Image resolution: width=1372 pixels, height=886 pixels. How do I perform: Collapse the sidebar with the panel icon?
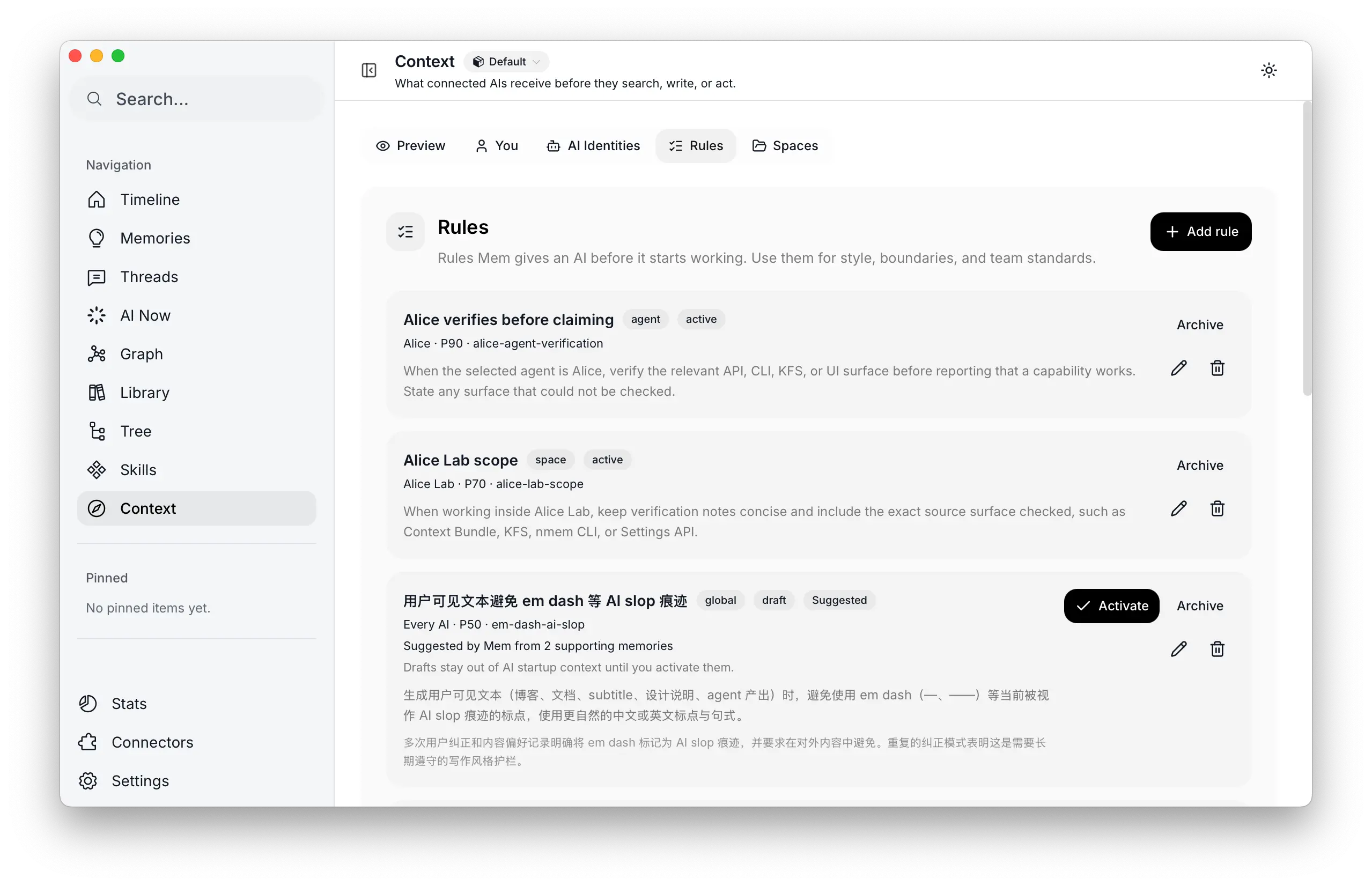tap(368, 70)
